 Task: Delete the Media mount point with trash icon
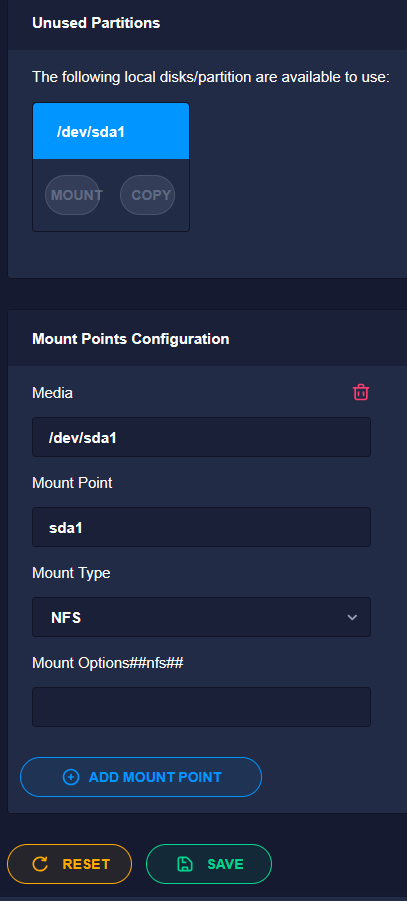pyautogui.click(x=360, y=392)
